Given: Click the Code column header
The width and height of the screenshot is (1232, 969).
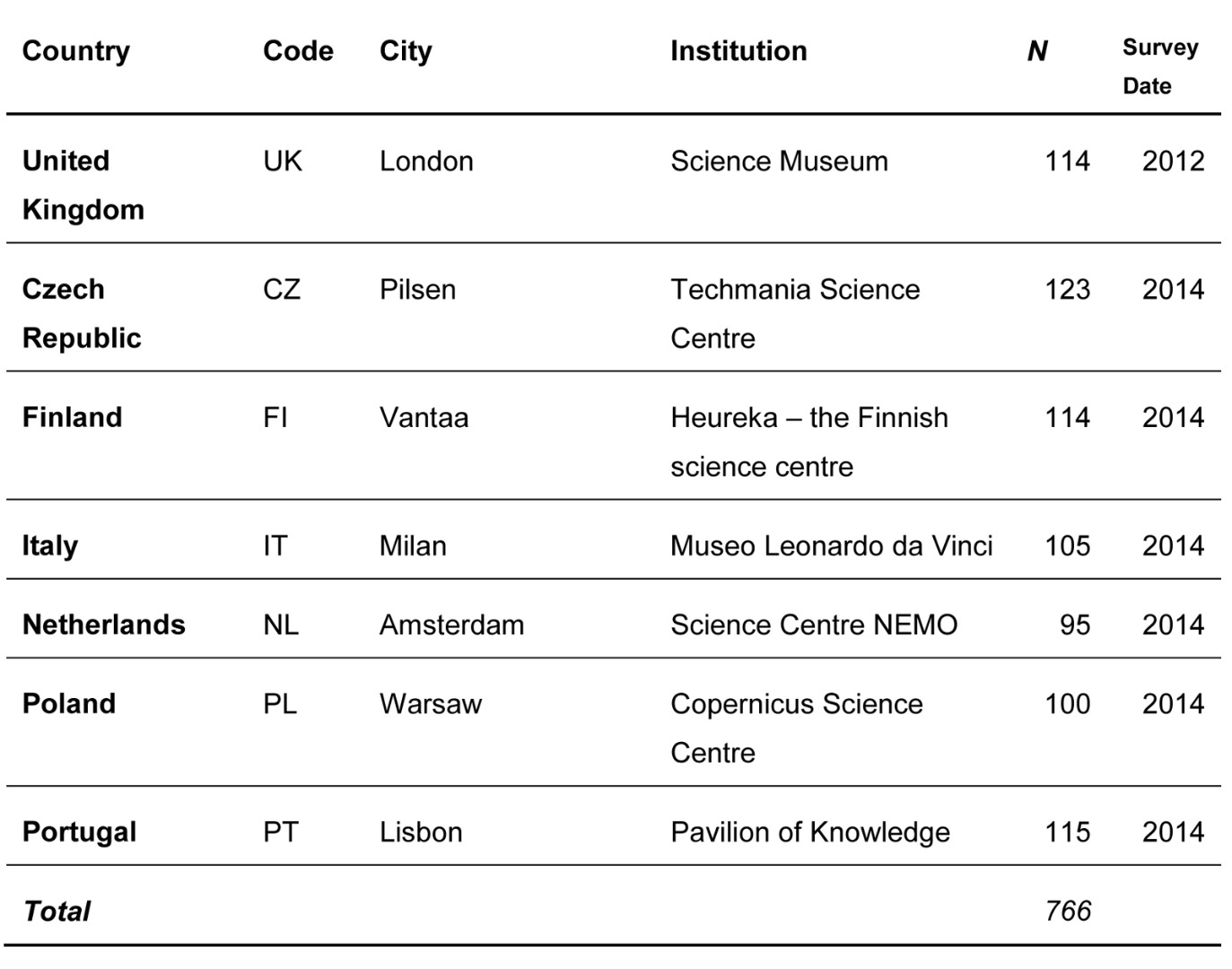Looking at the screenshot, I should 298,51.
